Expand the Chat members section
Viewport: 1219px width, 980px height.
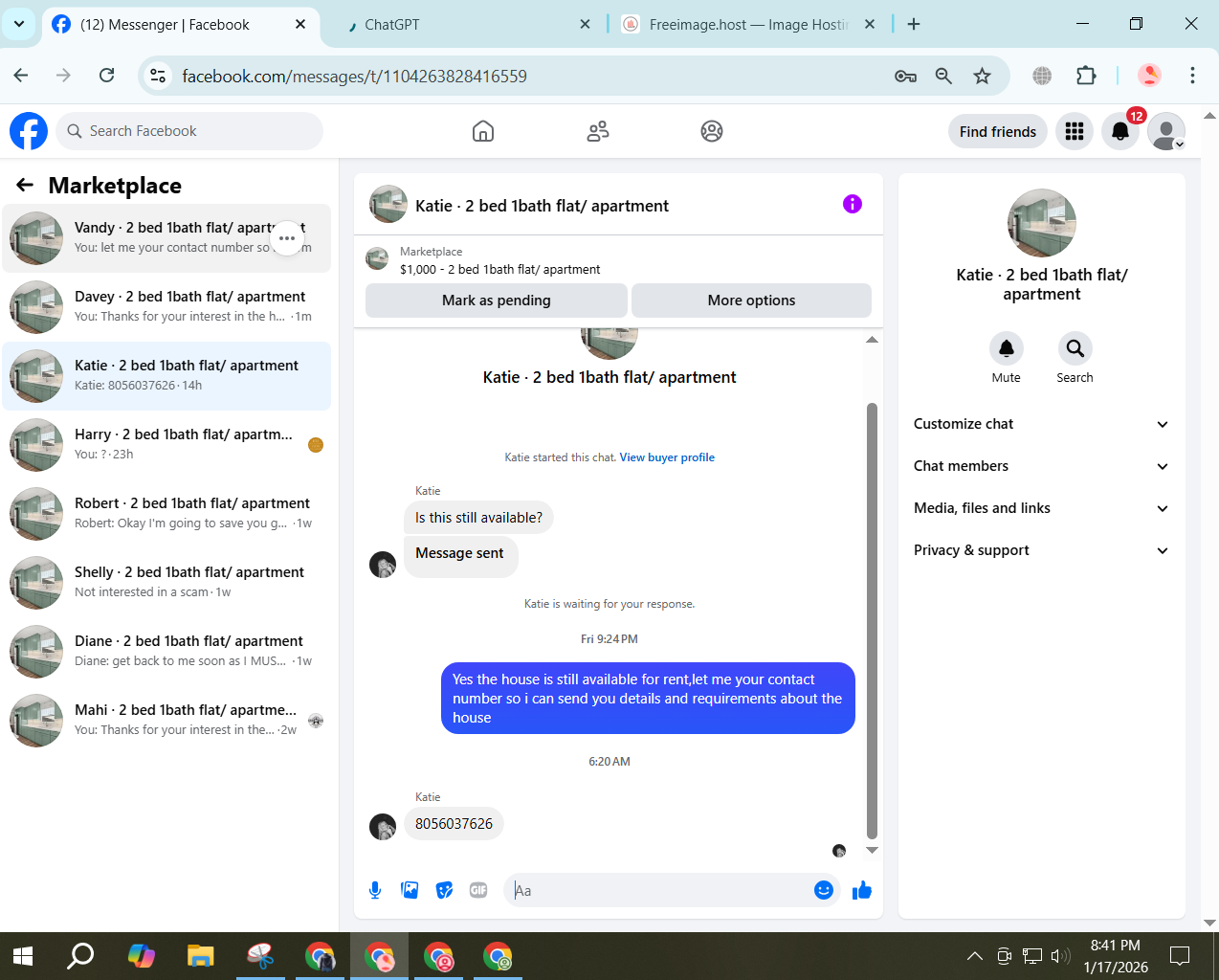click(x=1042, y=466)
